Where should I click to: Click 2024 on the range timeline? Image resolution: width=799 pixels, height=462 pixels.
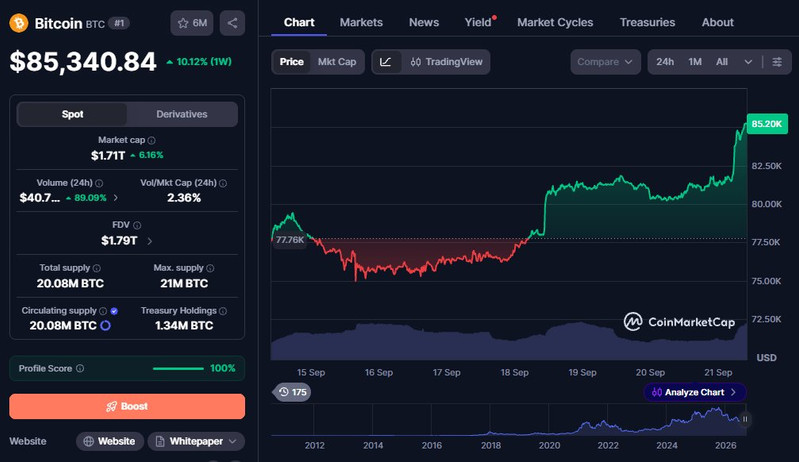pos(667,445)
